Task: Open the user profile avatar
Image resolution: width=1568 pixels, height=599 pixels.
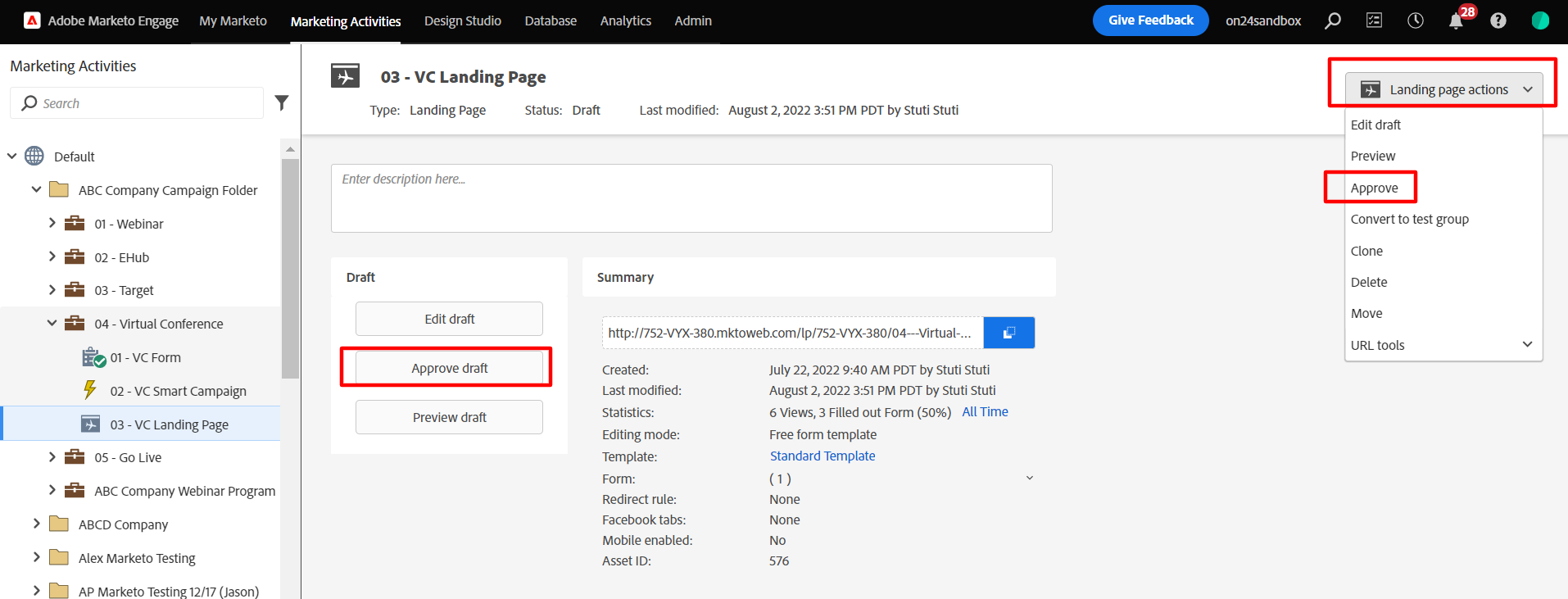Action: pos(1540,20)
